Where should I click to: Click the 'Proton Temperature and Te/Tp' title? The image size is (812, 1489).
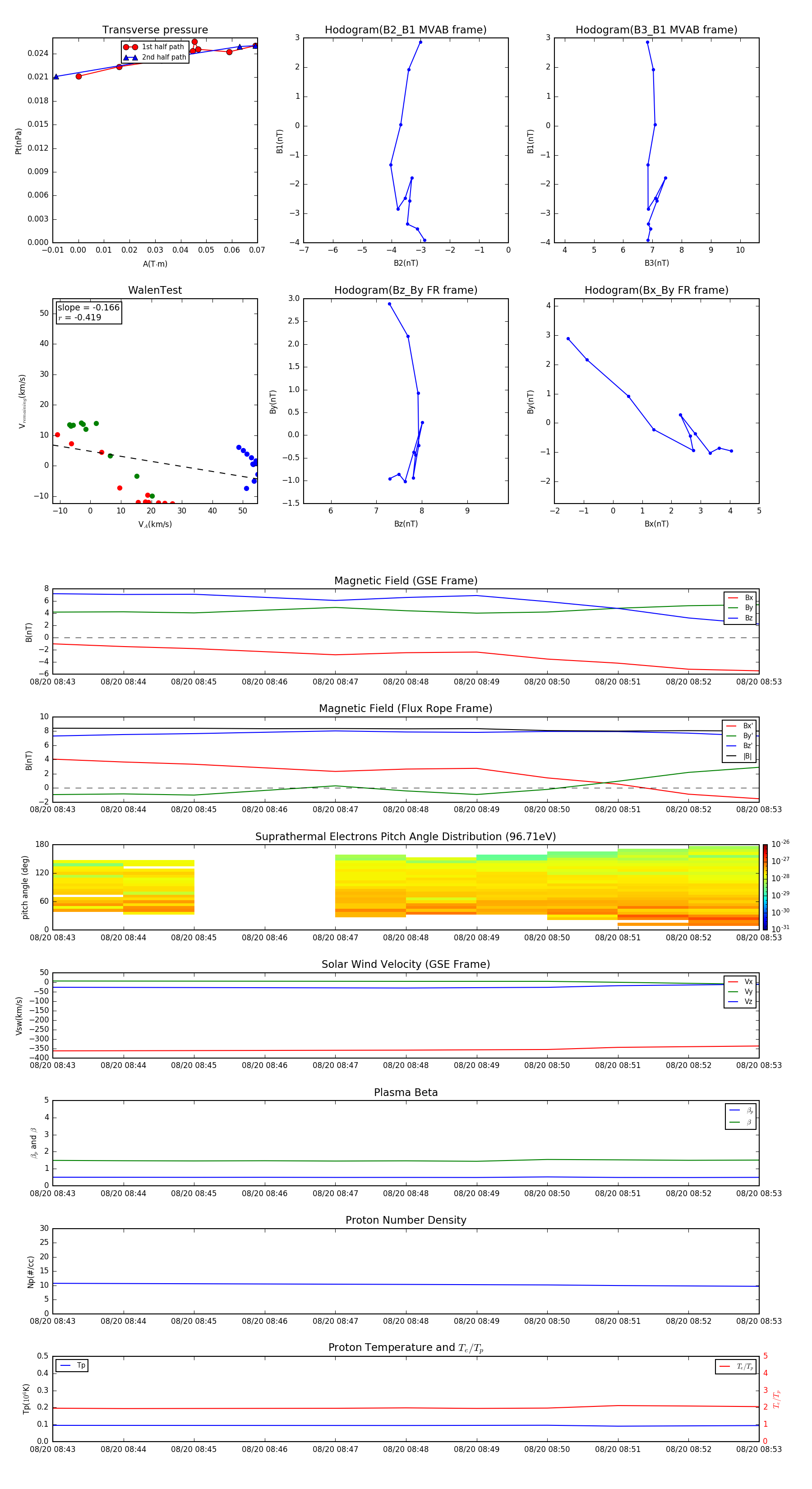(406, 1348)
